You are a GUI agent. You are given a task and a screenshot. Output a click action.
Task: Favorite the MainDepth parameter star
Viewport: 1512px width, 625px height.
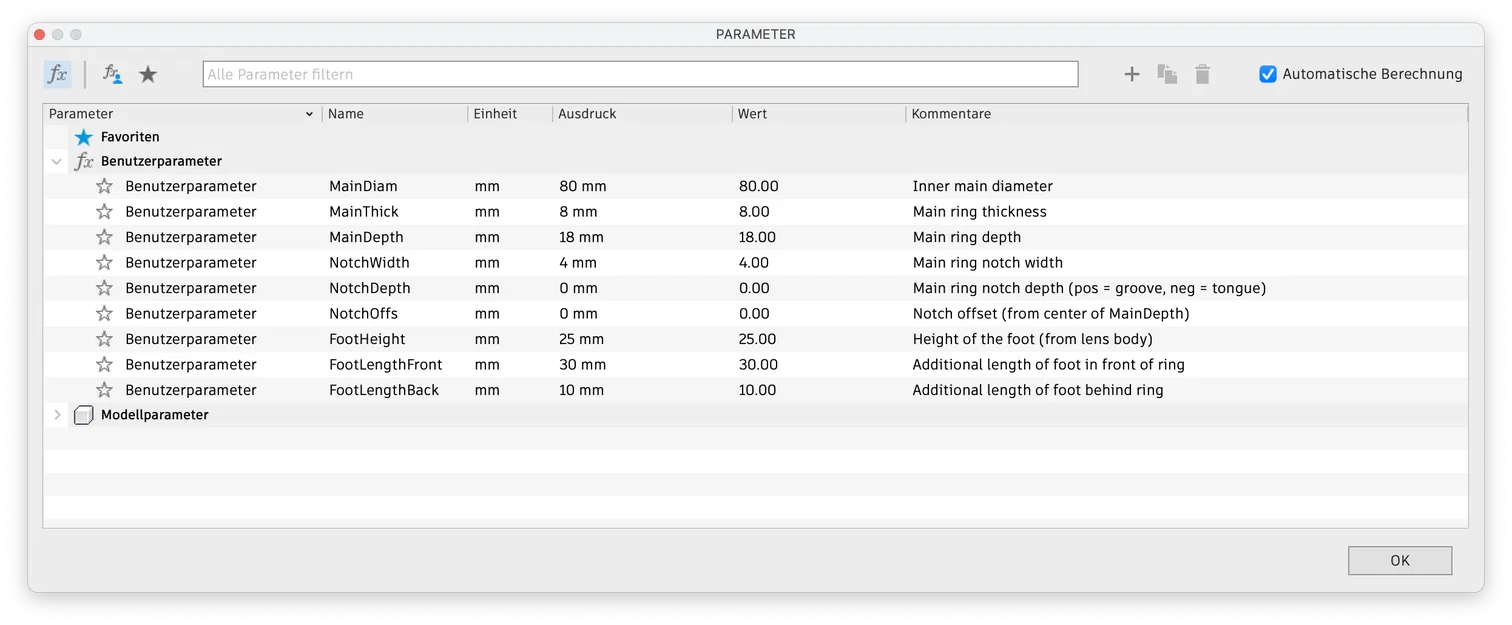click(104, 237)
